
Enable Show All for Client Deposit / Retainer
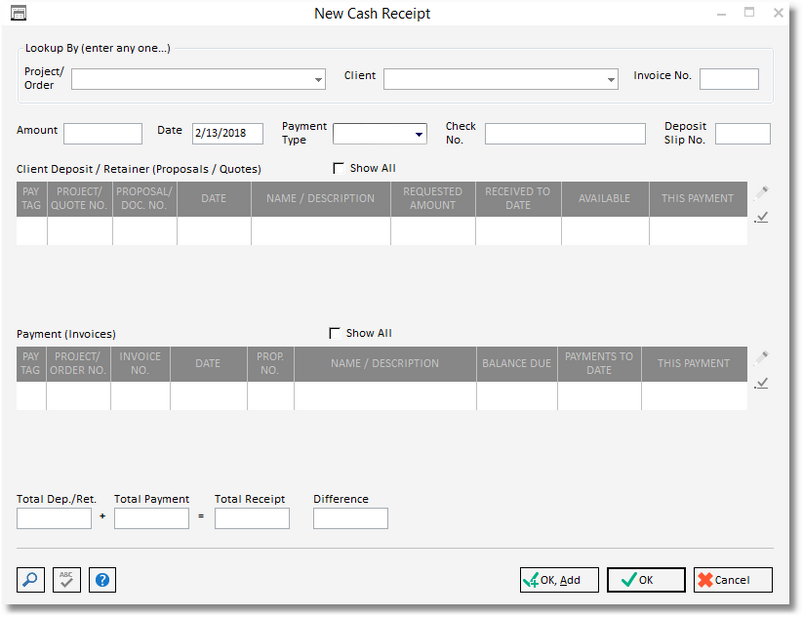coord(339,168)
